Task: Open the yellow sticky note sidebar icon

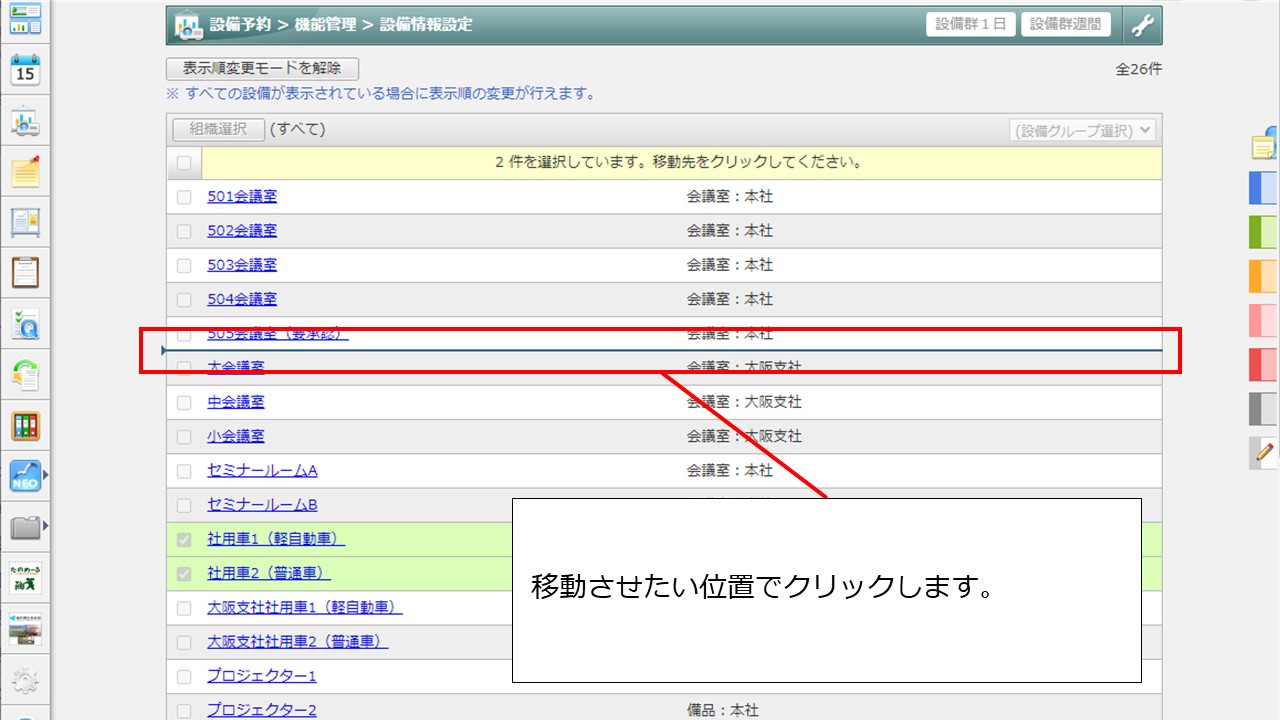Action: click(x=25, y=172)
